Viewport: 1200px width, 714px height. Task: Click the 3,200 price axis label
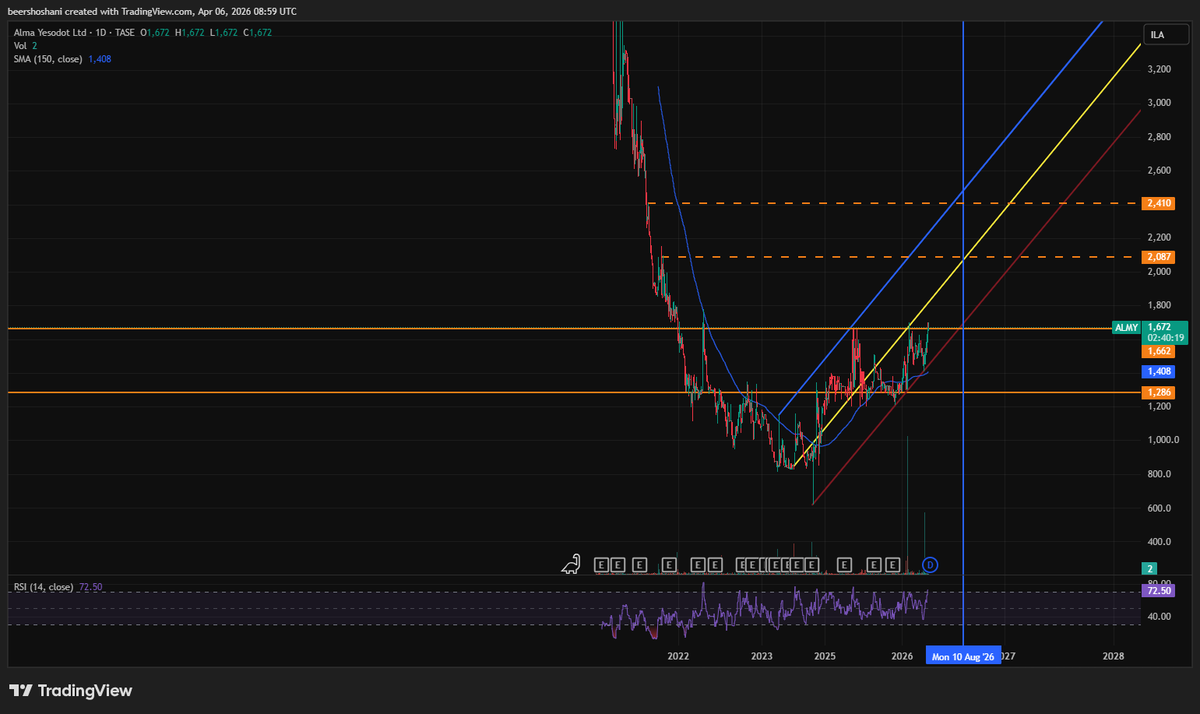(x=1159, y=69)
